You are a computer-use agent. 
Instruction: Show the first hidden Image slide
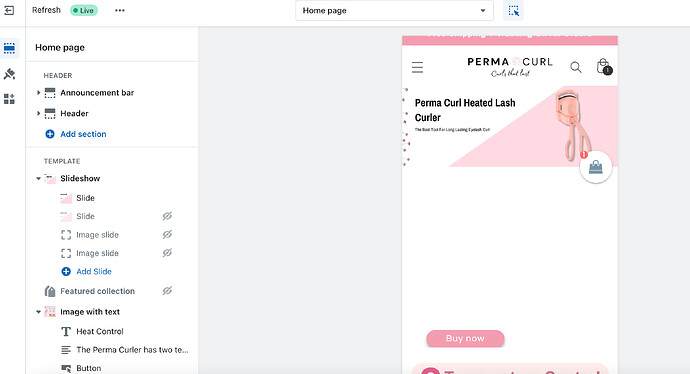click(167, 235)
